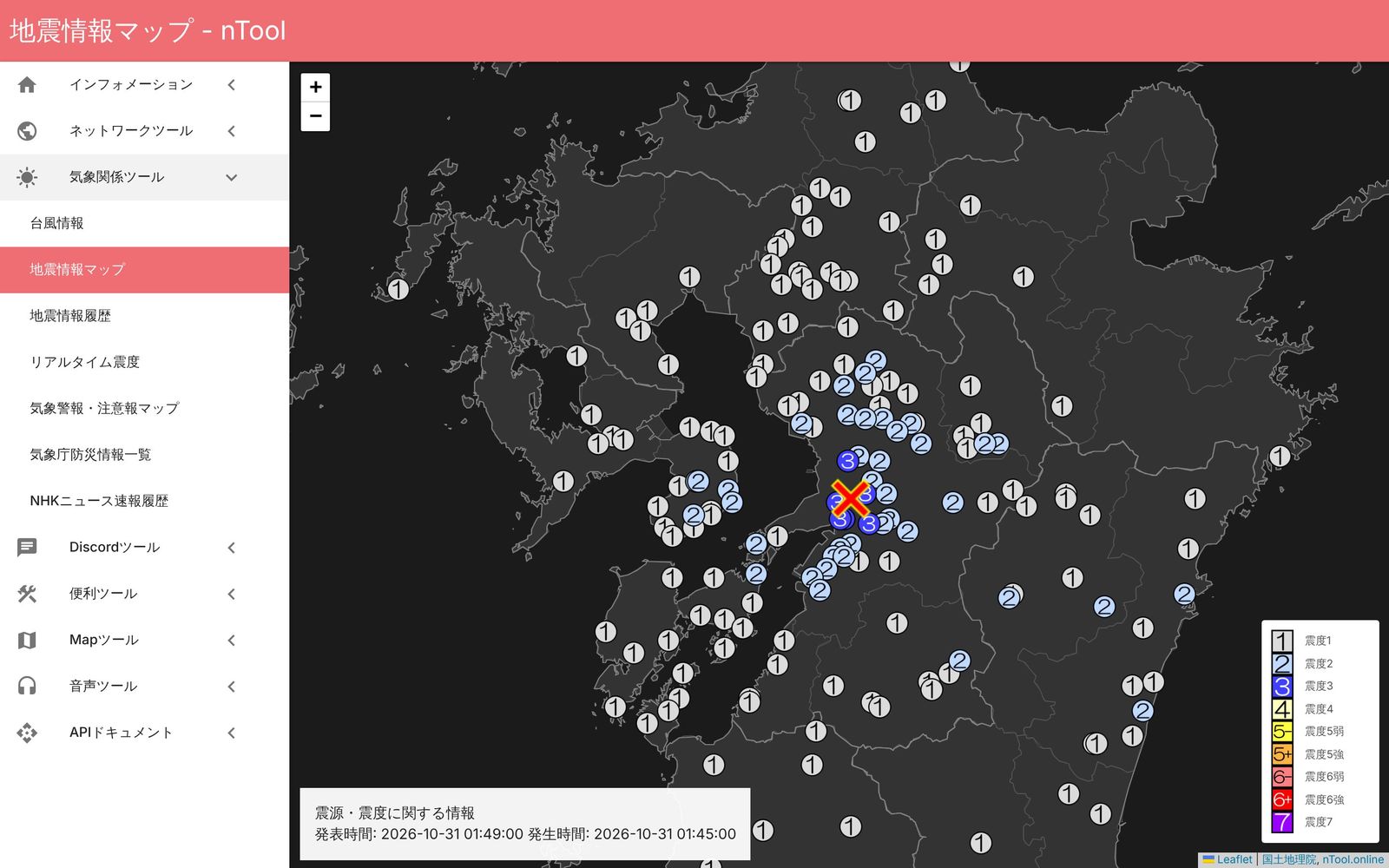Expand the ネットワークツール chevron
1389x868 pixels.
pos(232,131)
